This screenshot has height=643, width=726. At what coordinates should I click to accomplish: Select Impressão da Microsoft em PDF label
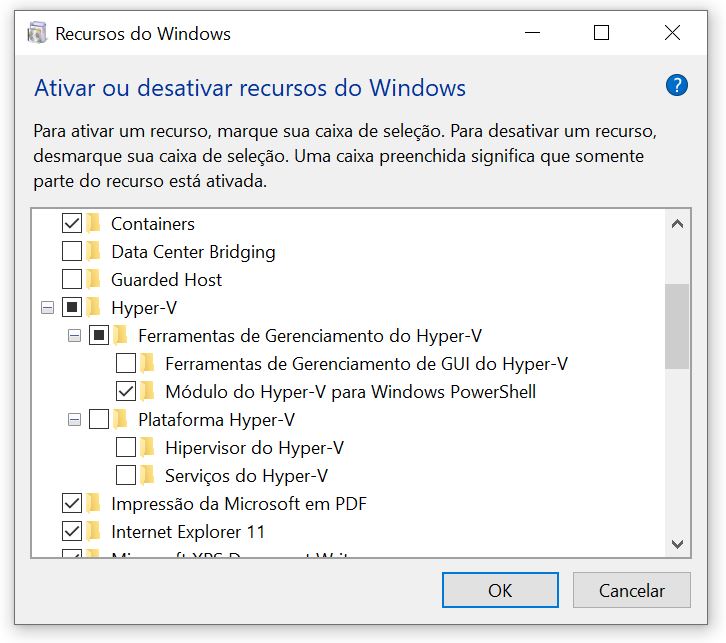(239, 504)
